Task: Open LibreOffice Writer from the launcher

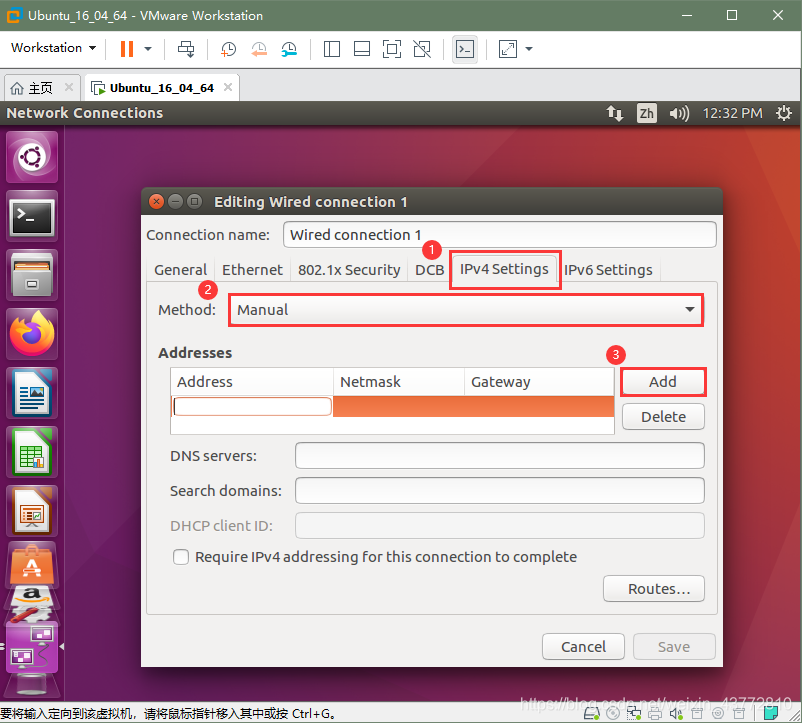Action: pos(32,393)
